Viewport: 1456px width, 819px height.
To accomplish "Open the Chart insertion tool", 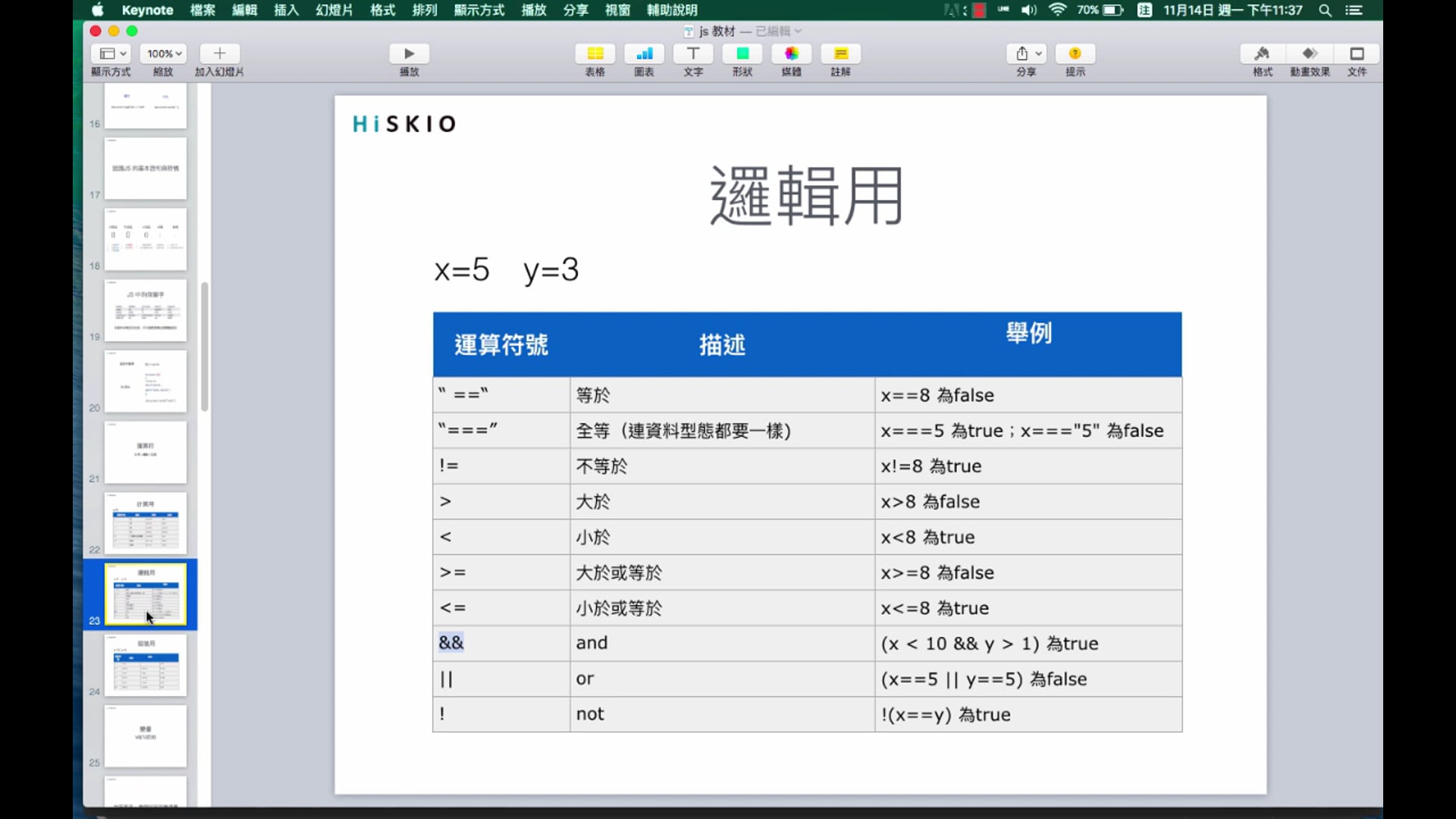I will (644, 54).
